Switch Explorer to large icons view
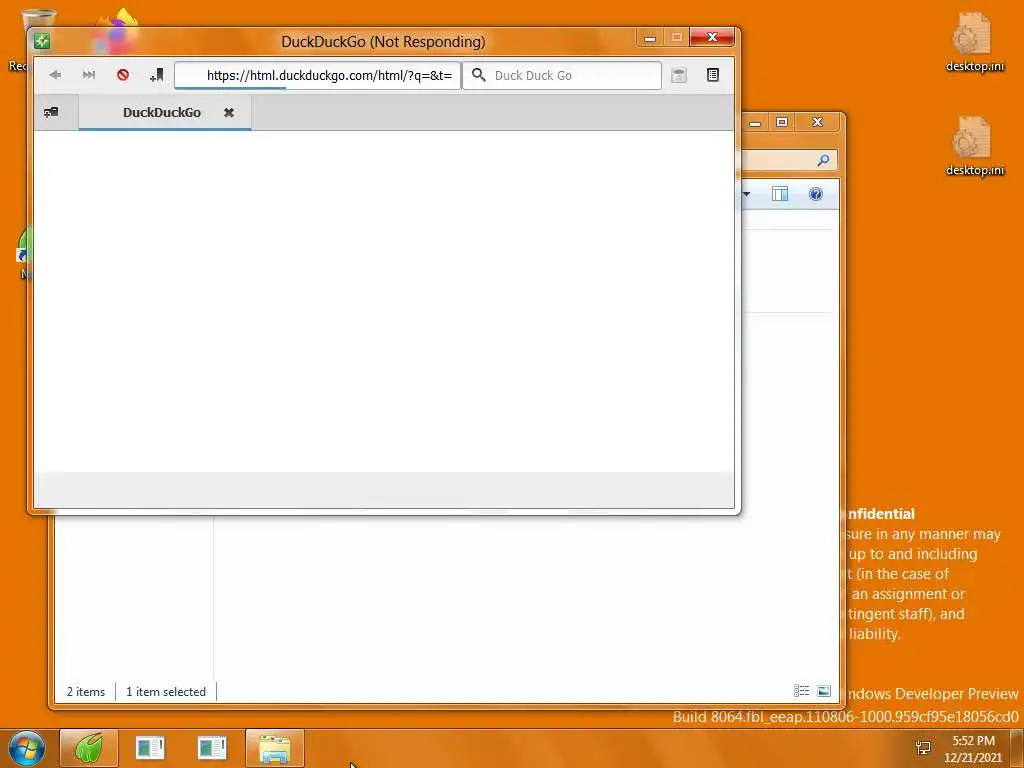Viewport: 1024px width, 768px height. [824, 691]
